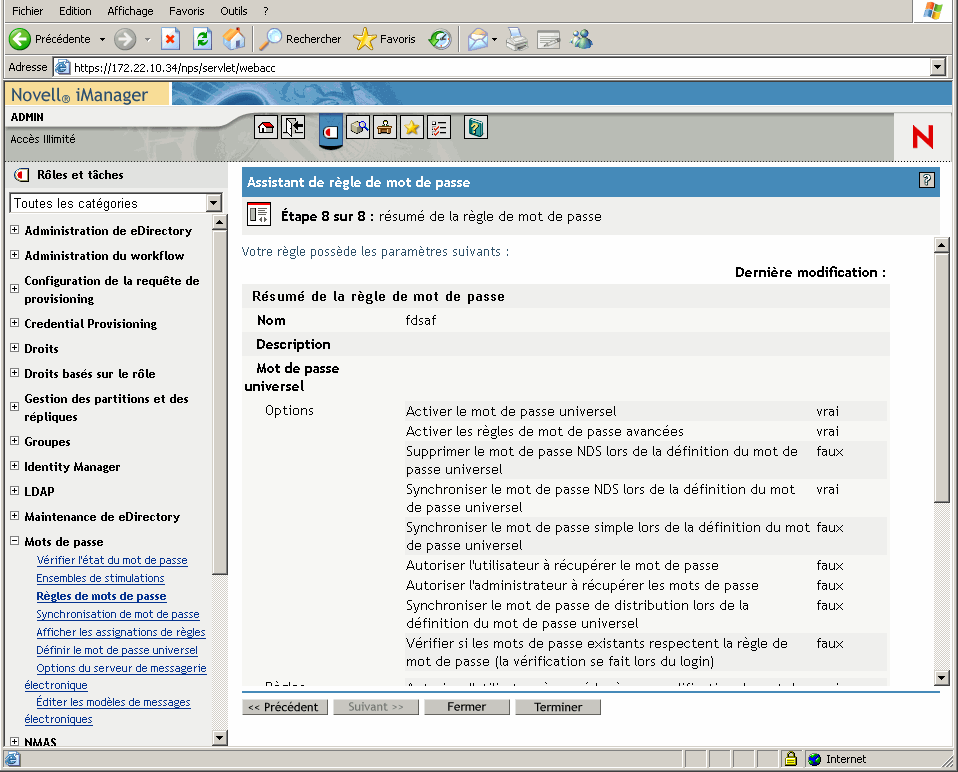Open iManager Help book icon

point(476,127)
